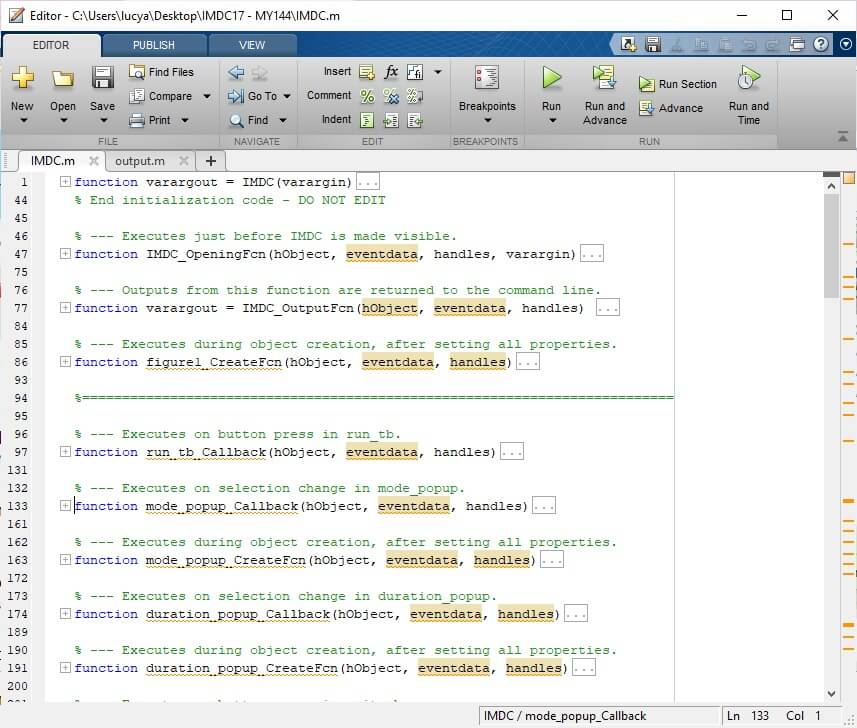Image resolution: width=857 pixels, height=728 pixels.
Task: Open Help with the question mark icon
Action: pyautogui.click(x=820, y=44)
